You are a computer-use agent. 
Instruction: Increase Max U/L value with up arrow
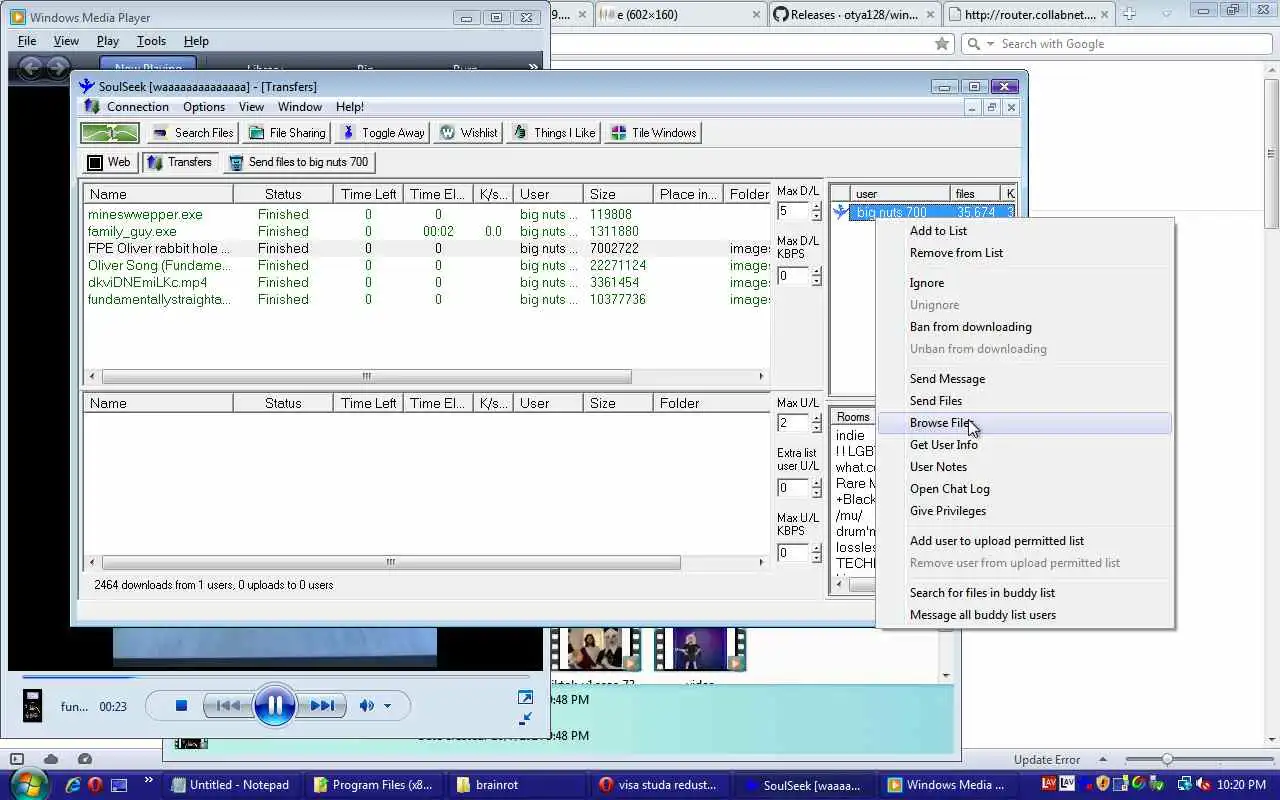tap(816, 419)
